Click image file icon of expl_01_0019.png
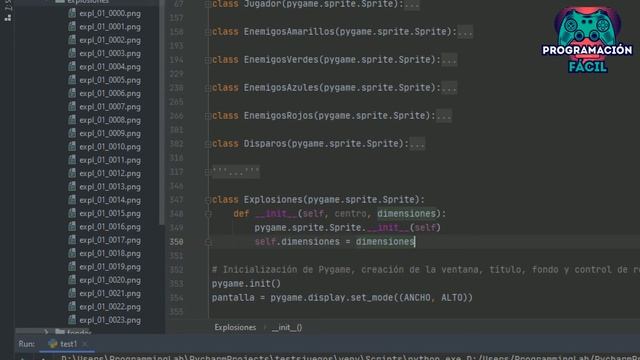This screenshot has height=360, width=640. click(x=72, y=267)
